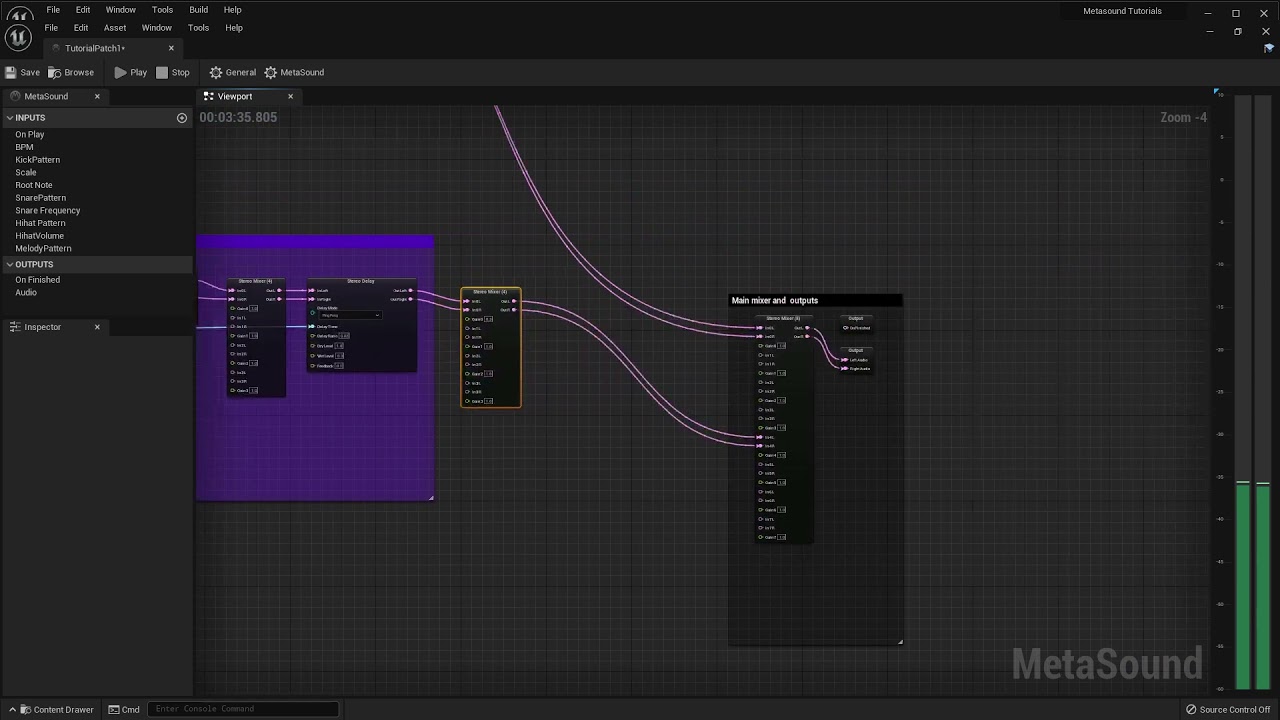Screen dimensions: 1280x720
Task: Select the Audio output
Action: click(26, 292)
